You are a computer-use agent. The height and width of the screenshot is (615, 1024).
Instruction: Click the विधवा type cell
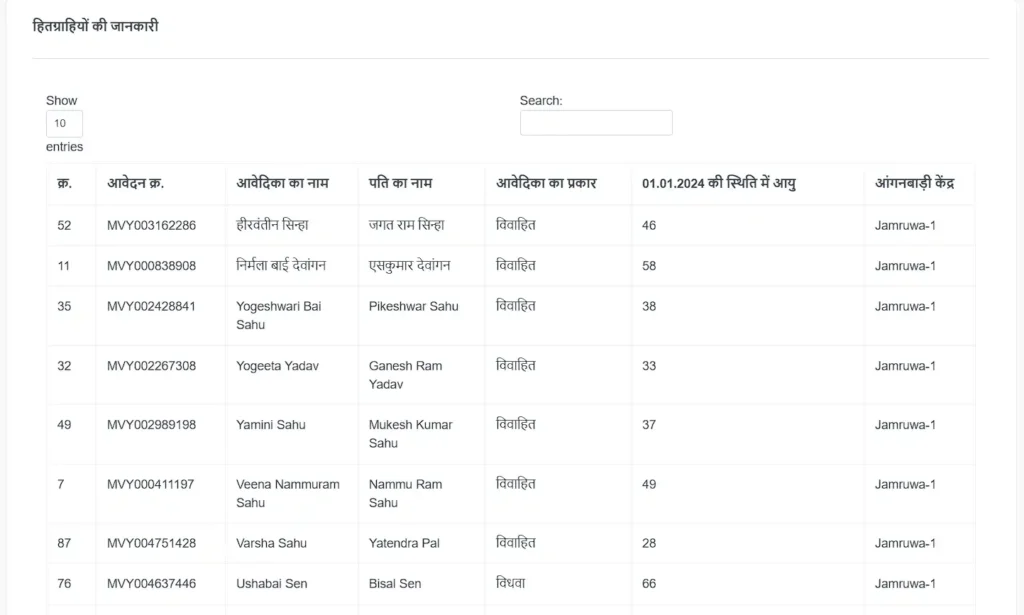pyautogui.click(x=511, y=583)
